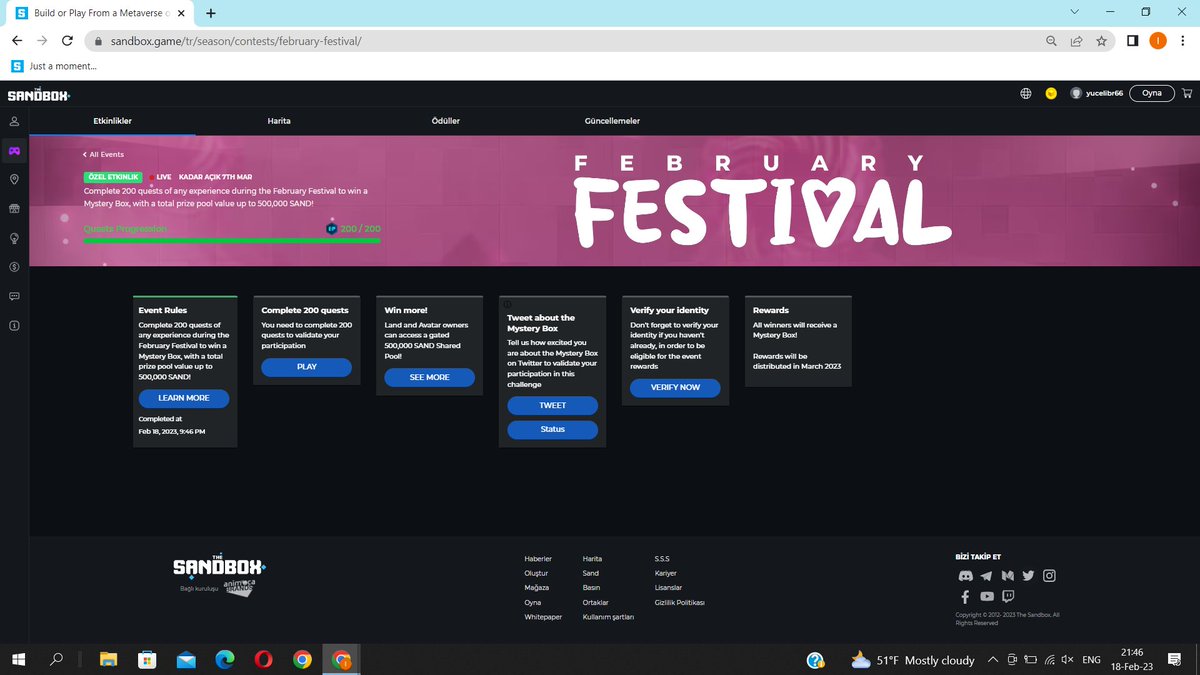The image size is (1200, 675).
Task: Show hidden system tray icons
Action: click(993, 660)
